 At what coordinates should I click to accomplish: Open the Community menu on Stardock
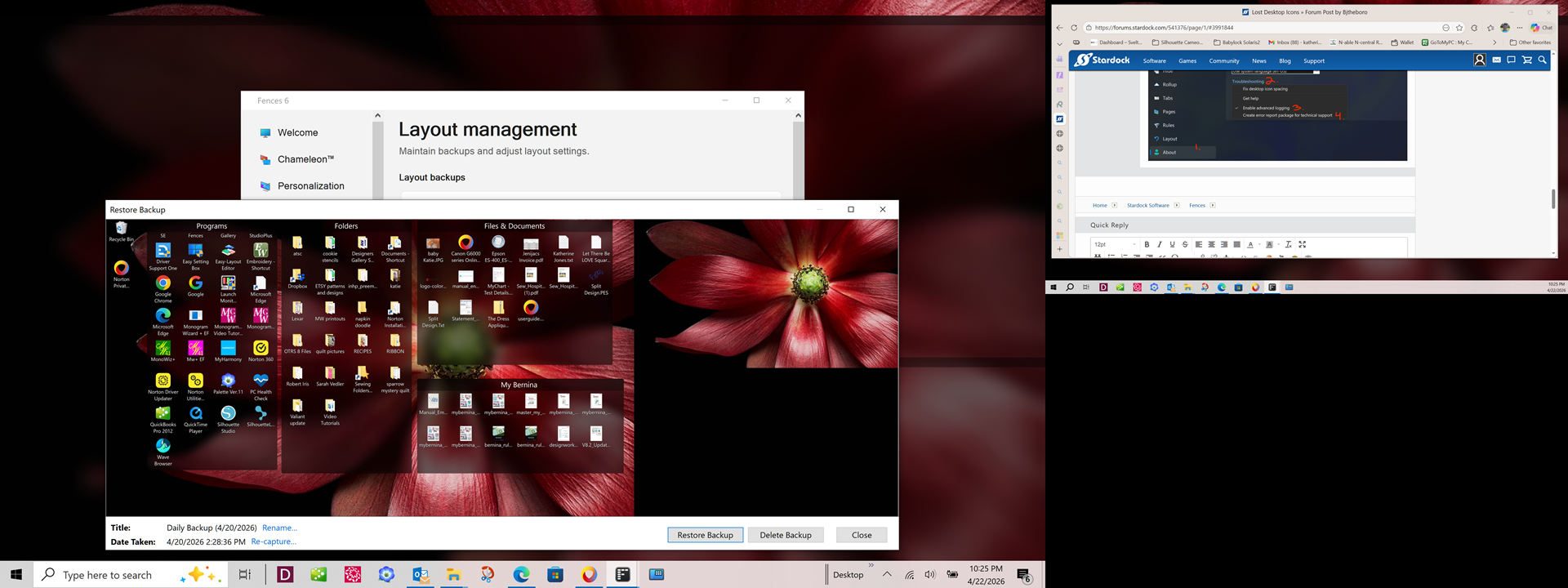(1223, 60)
